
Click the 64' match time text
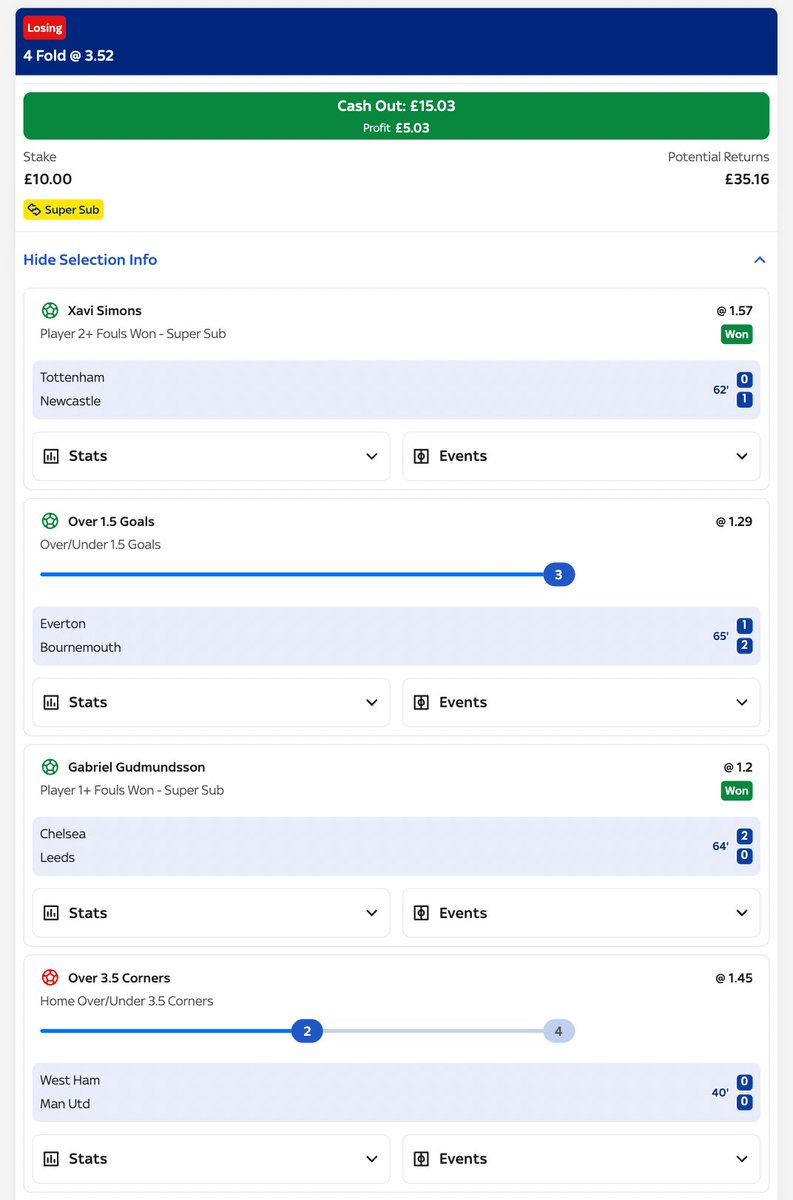[x=721, y=847]
